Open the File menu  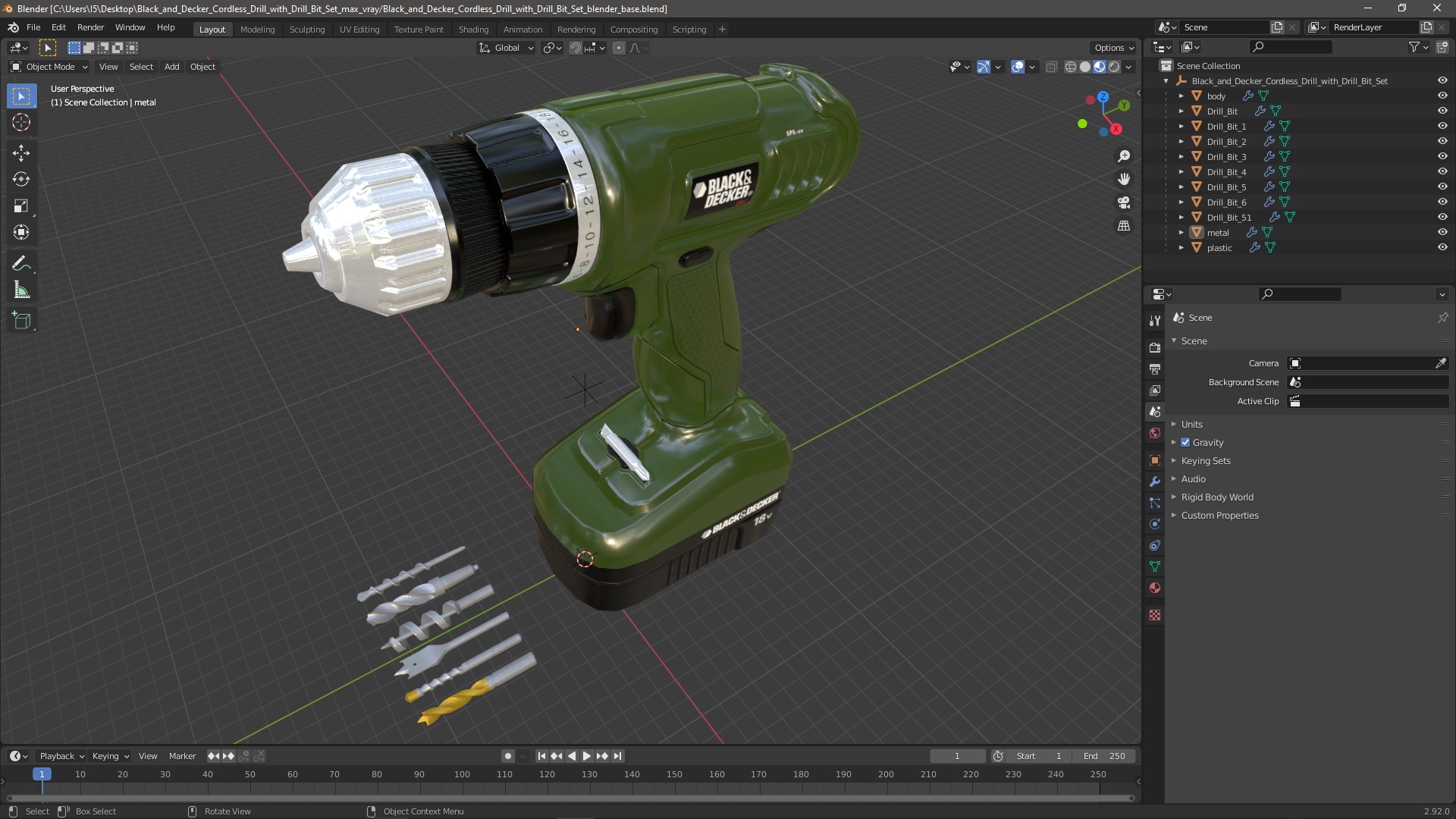pyautogui.click(x=33, y=27)
